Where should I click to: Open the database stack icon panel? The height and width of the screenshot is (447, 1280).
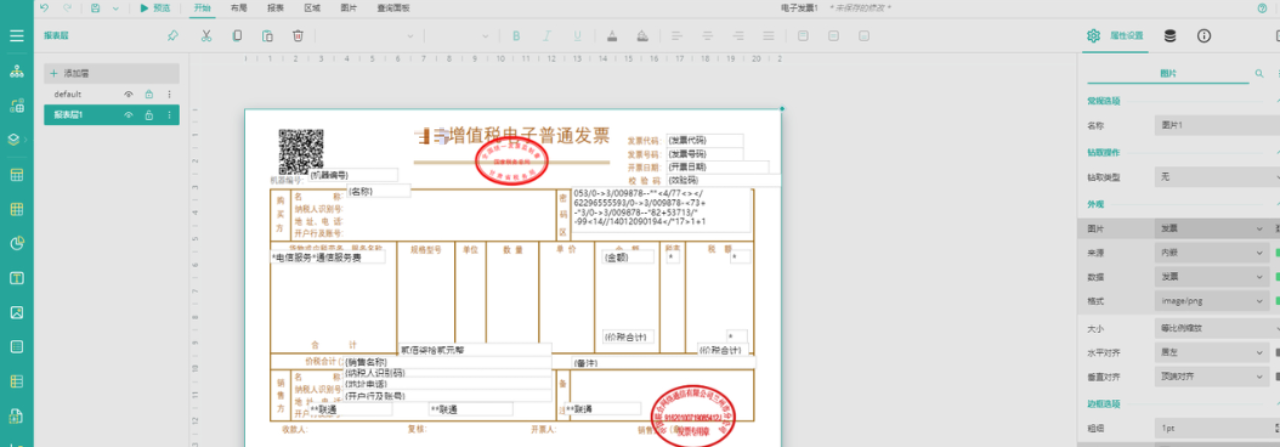click(1170, 36)
